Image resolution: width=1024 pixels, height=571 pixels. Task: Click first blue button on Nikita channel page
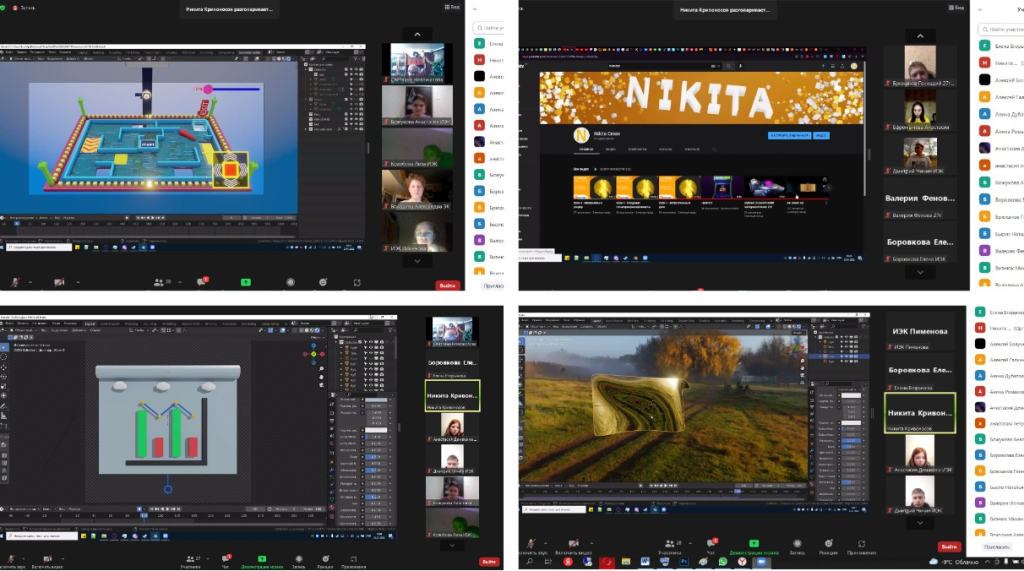790,135
